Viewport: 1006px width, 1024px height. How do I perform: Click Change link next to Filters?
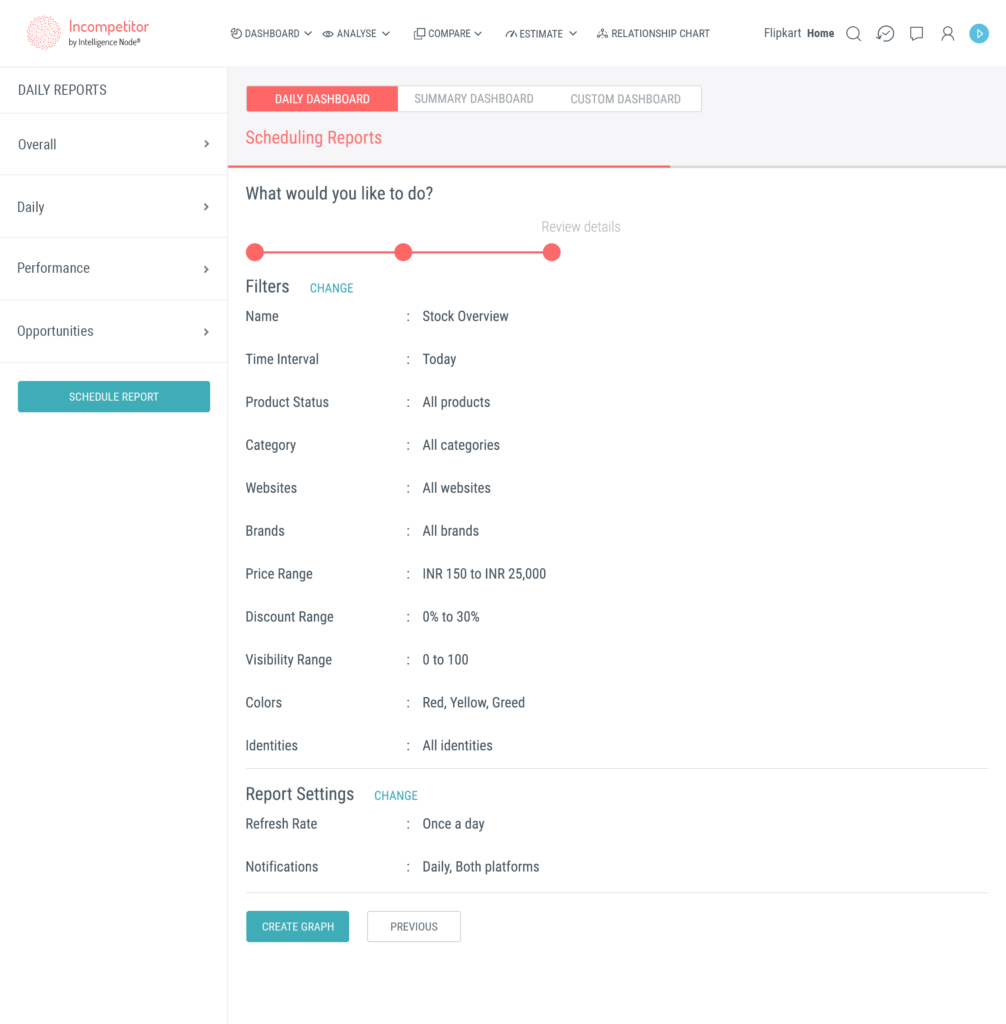pyautogui.click(x=331, y=288)
